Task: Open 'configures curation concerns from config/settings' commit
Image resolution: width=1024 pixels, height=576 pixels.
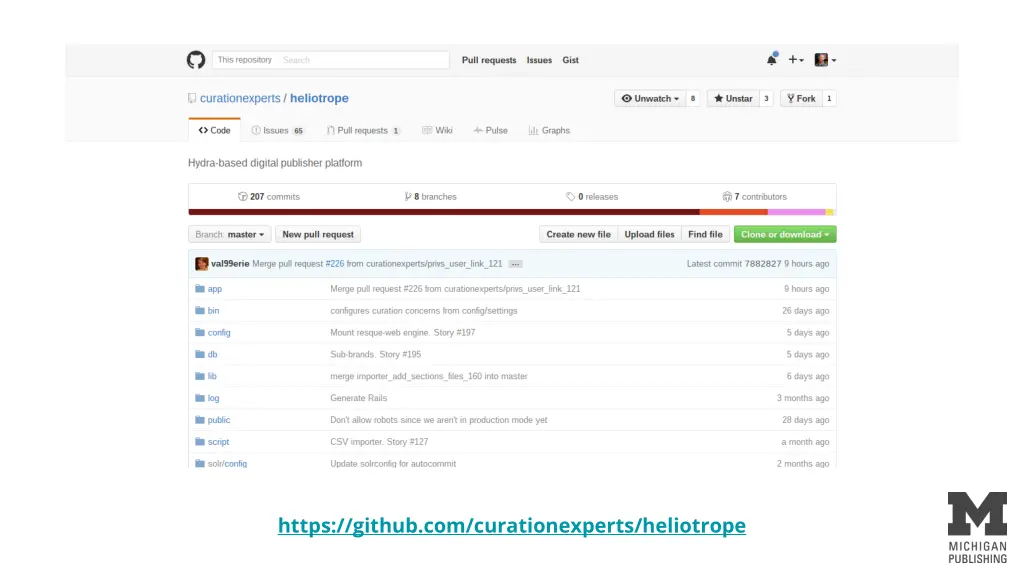Action: click(x=424, y=311)
